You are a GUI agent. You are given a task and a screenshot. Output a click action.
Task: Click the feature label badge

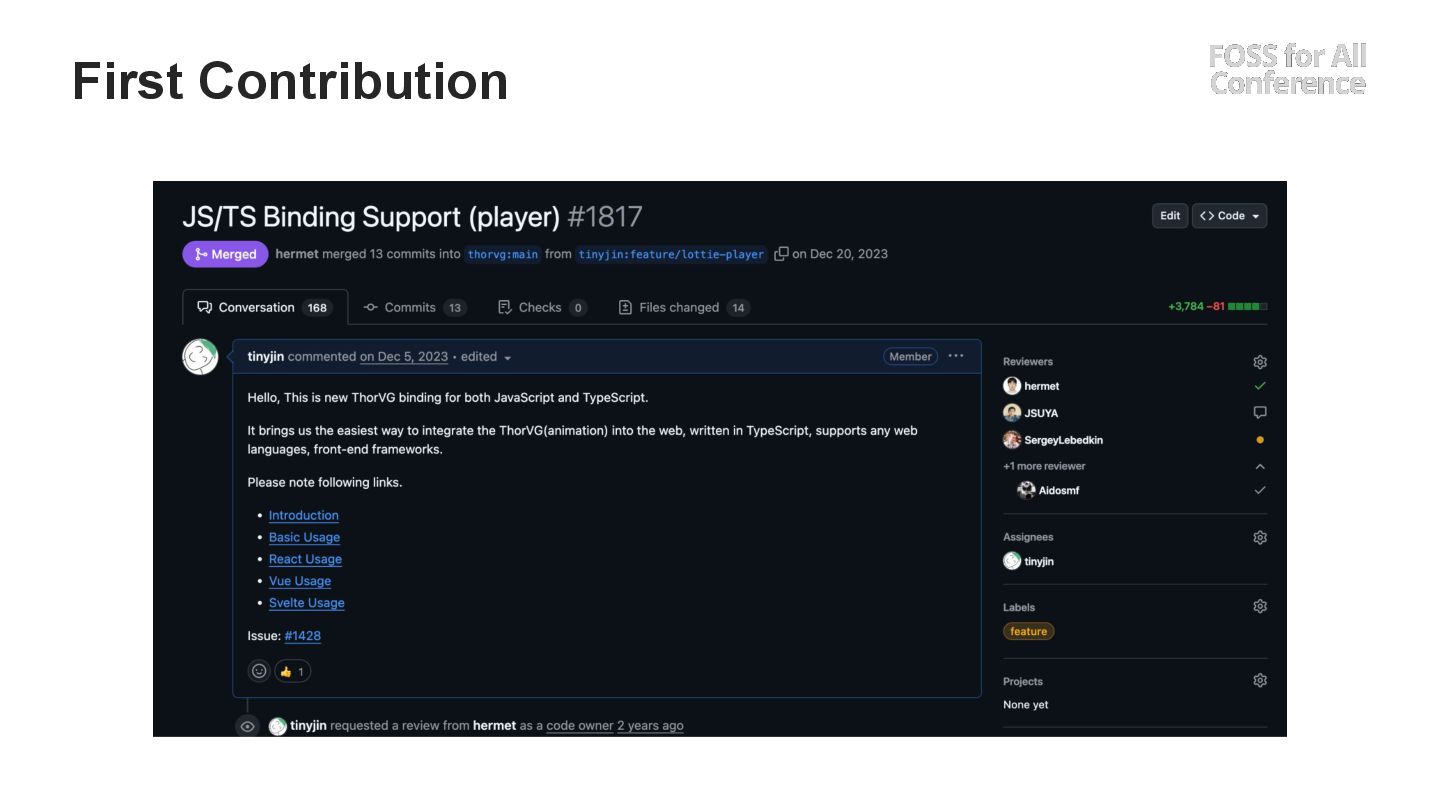1028,631
